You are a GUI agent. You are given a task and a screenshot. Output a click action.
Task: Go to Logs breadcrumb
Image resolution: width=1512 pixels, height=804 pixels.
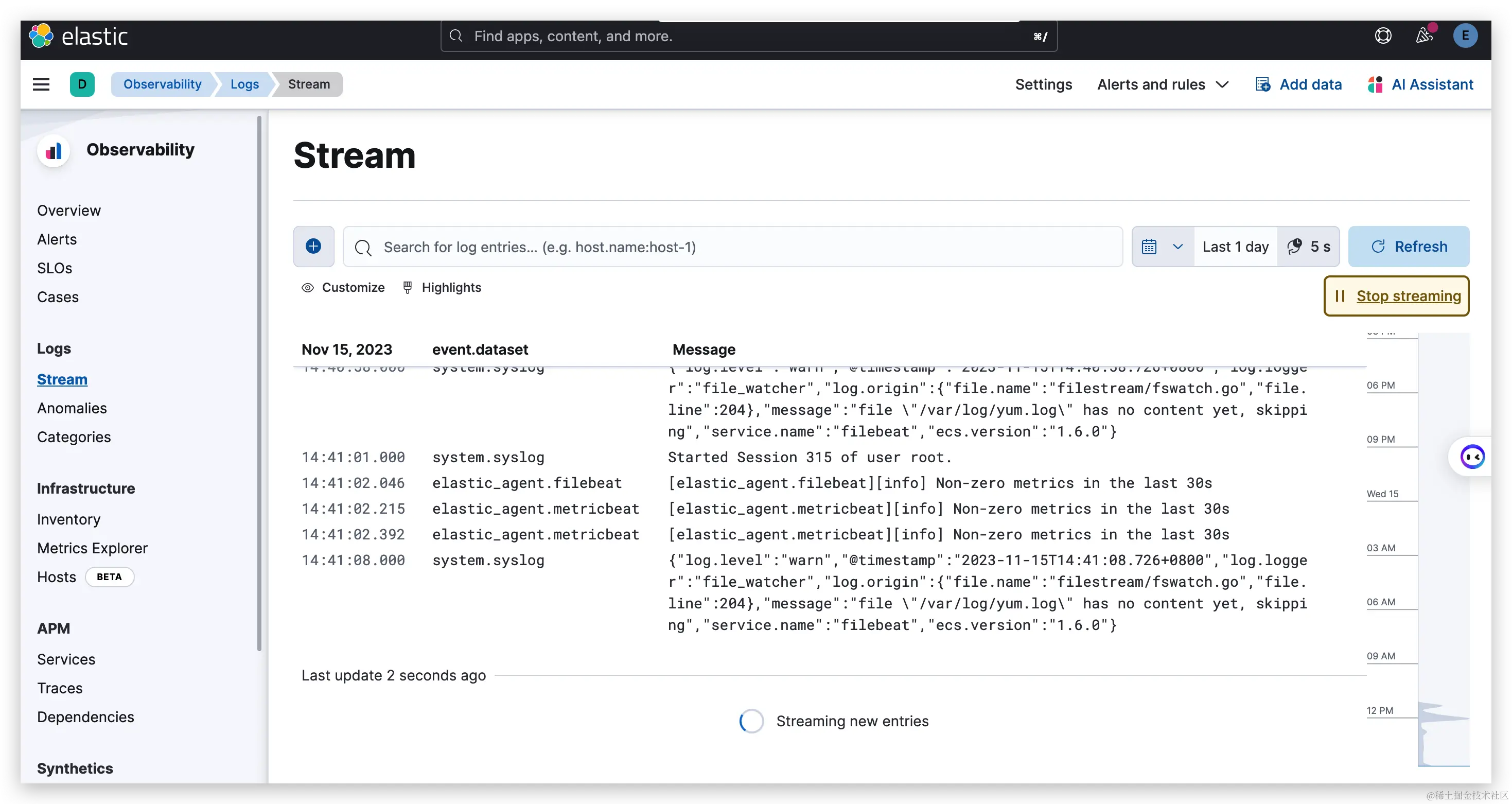pos(244,84)
